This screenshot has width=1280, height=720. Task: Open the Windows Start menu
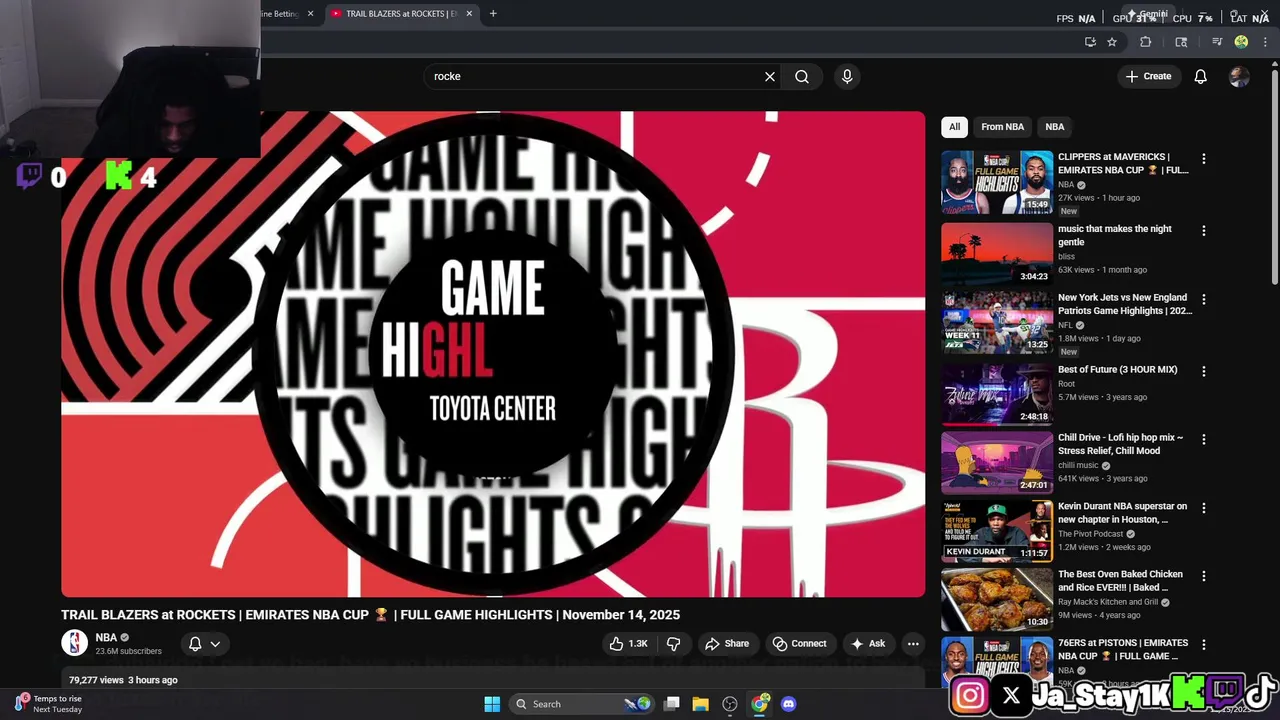(492, 704)
